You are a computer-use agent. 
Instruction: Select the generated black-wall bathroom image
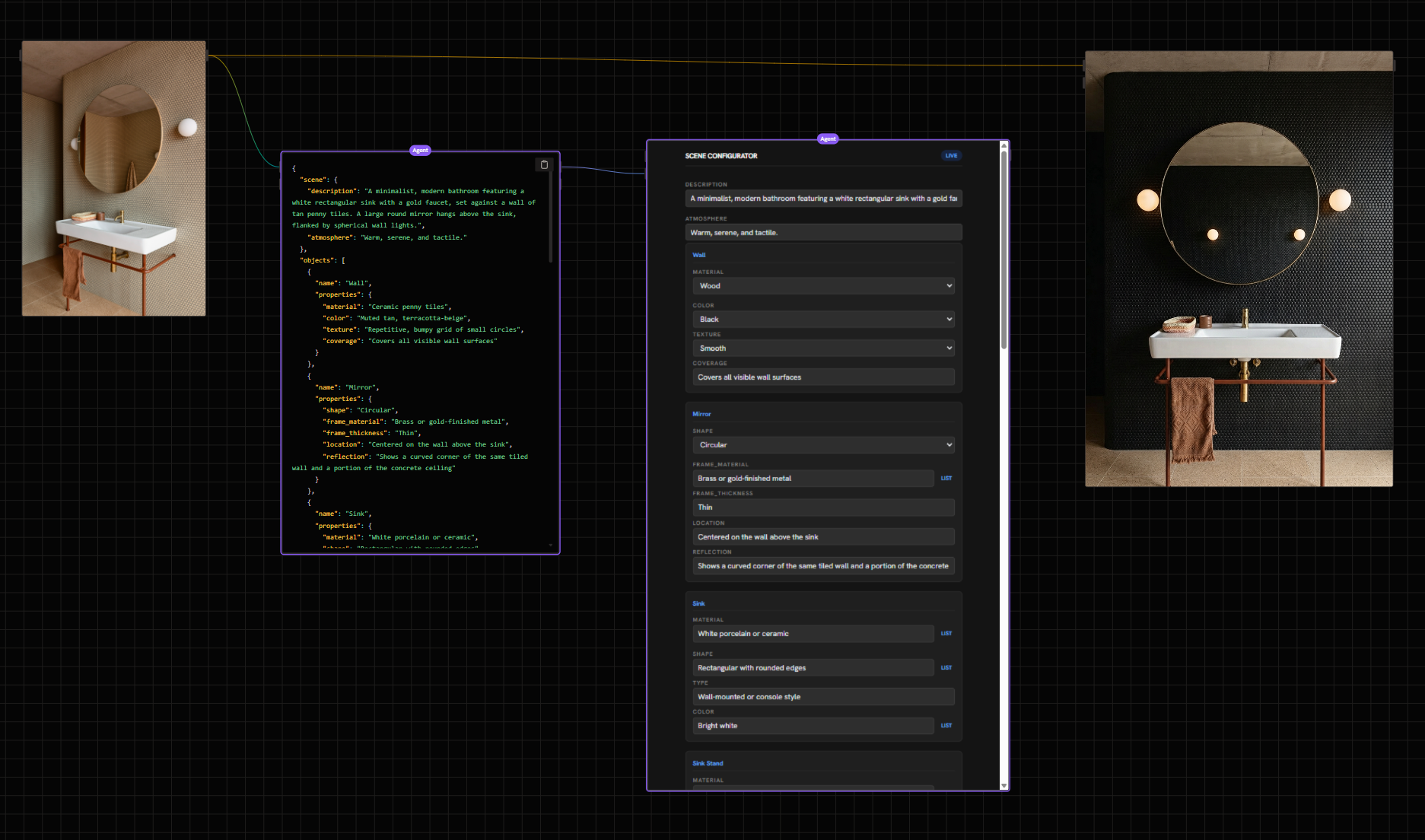pos(1239,269)
